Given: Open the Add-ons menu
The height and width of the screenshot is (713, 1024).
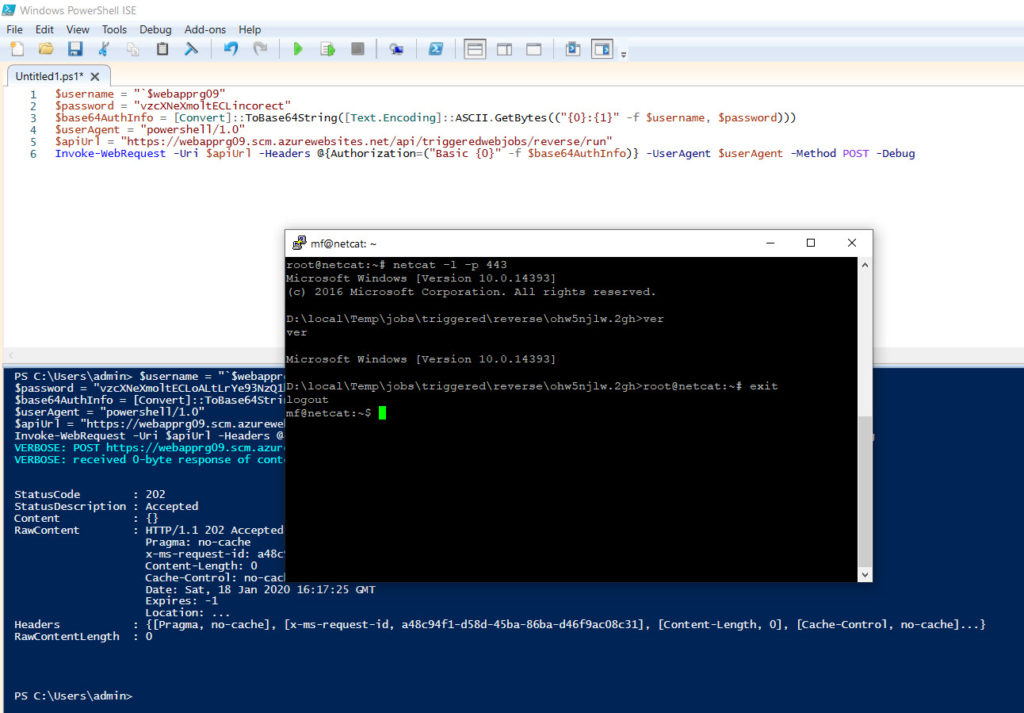Looking at the screenshot, I should [205, 29].
